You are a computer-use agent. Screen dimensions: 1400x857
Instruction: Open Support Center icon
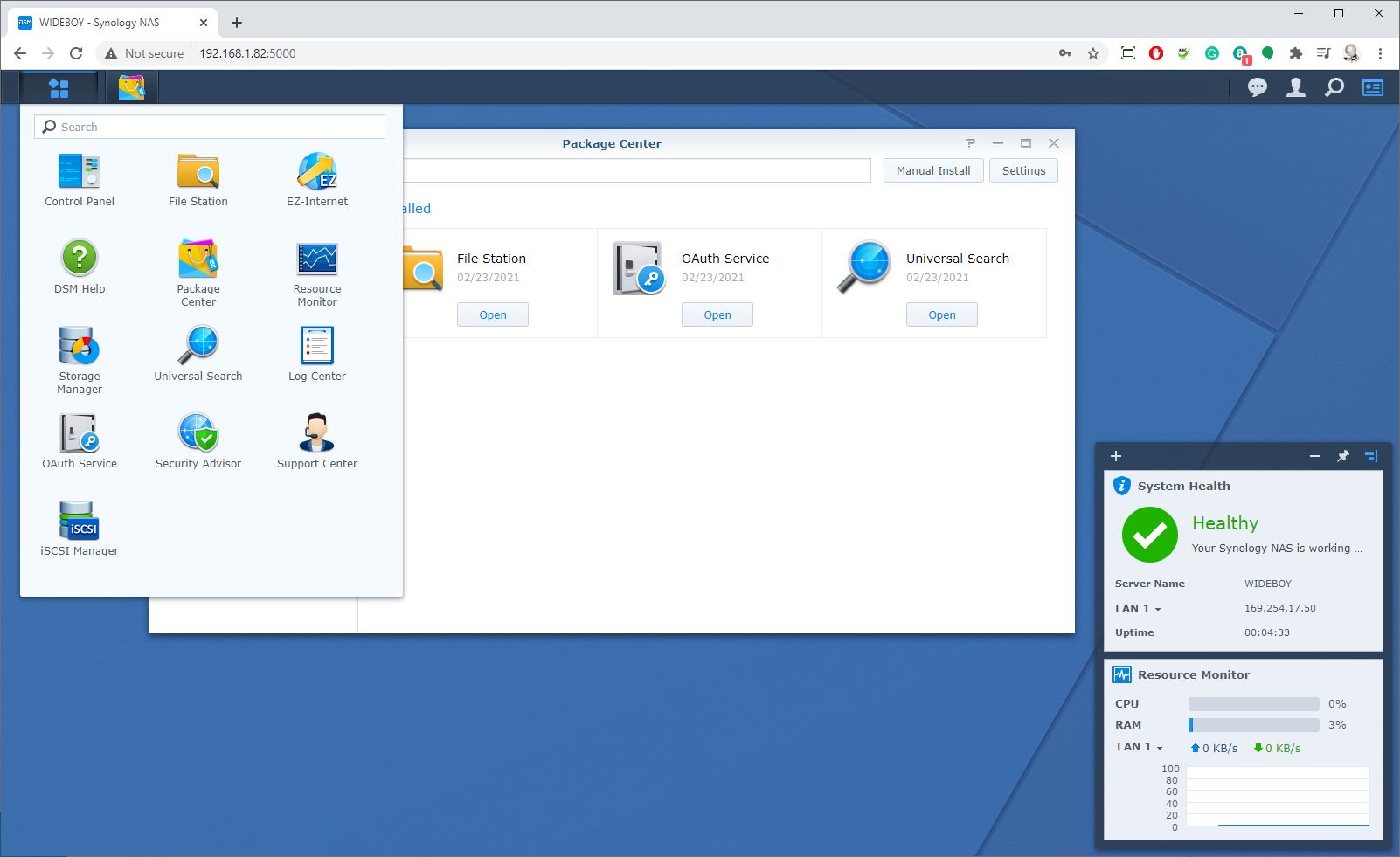pos(317,442)
